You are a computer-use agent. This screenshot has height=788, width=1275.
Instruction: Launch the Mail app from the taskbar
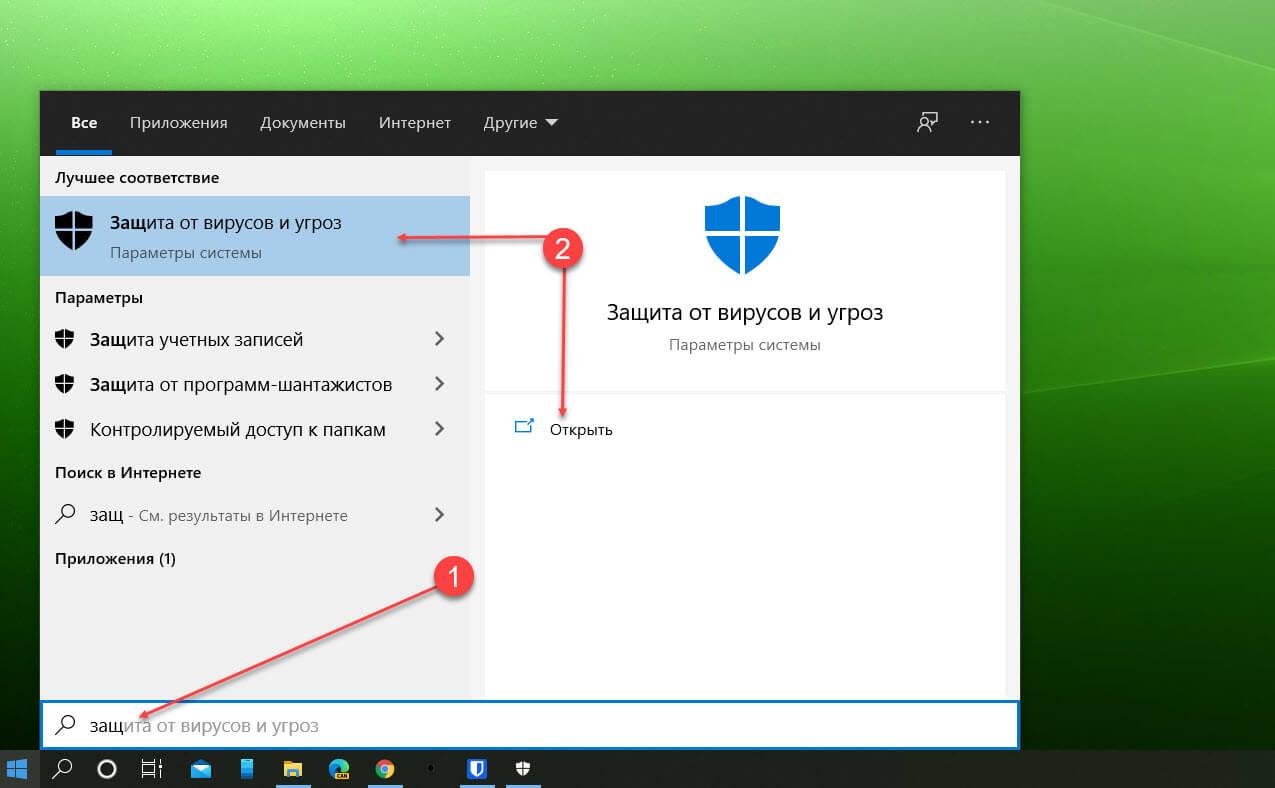[x=201, y=769]
